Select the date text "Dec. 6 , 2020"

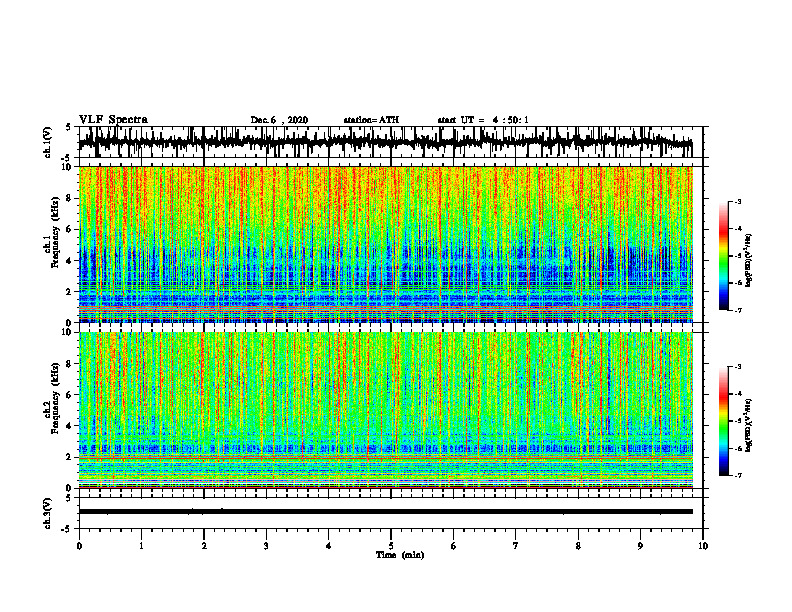[x=279, y=120]
